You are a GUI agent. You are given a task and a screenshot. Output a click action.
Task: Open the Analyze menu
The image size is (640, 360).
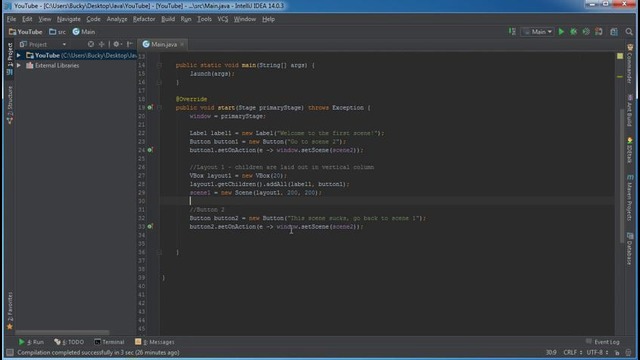[117, 19]
